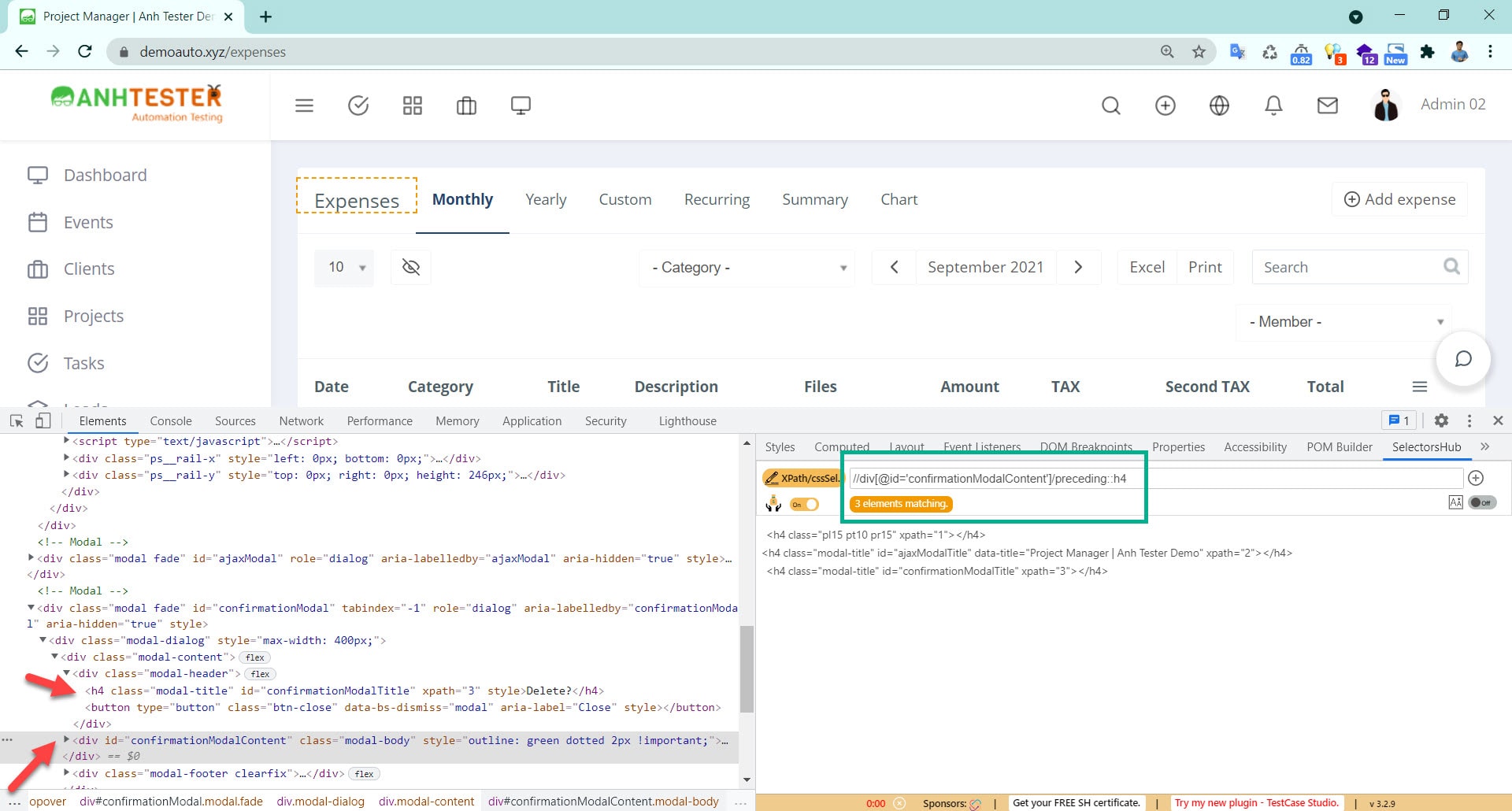Open the DevTools Console tab
Image resolution: width=1512 pixels, height=811 pixels.
[x=171, y=421]
